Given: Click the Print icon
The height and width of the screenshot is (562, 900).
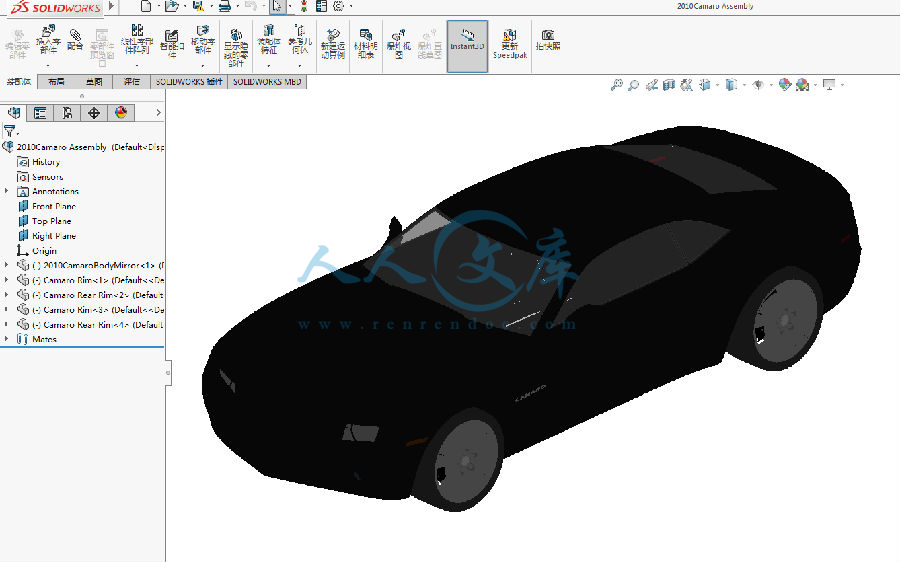Looking at the screenshot, I should point(225,6).
